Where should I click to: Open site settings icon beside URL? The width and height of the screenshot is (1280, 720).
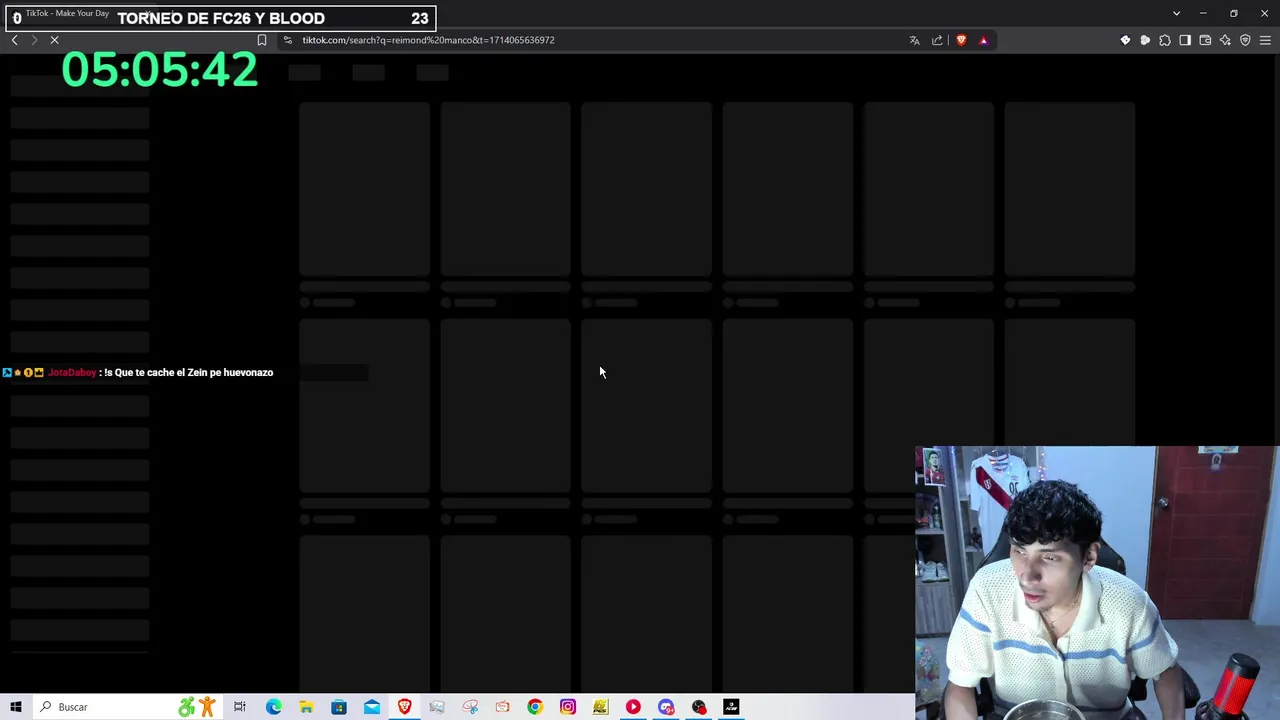[288, 40]
